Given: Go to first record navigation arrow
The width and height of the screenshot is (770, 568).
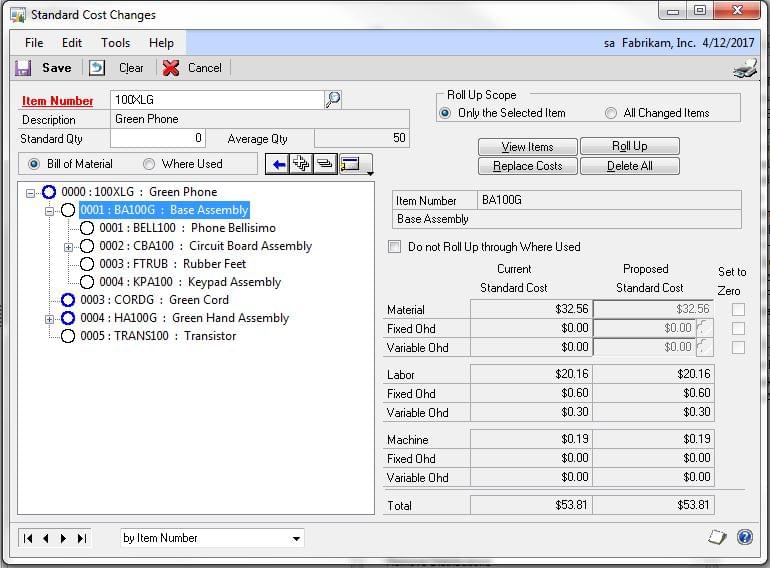Looking at the screenshot, I should pos(28,538).
